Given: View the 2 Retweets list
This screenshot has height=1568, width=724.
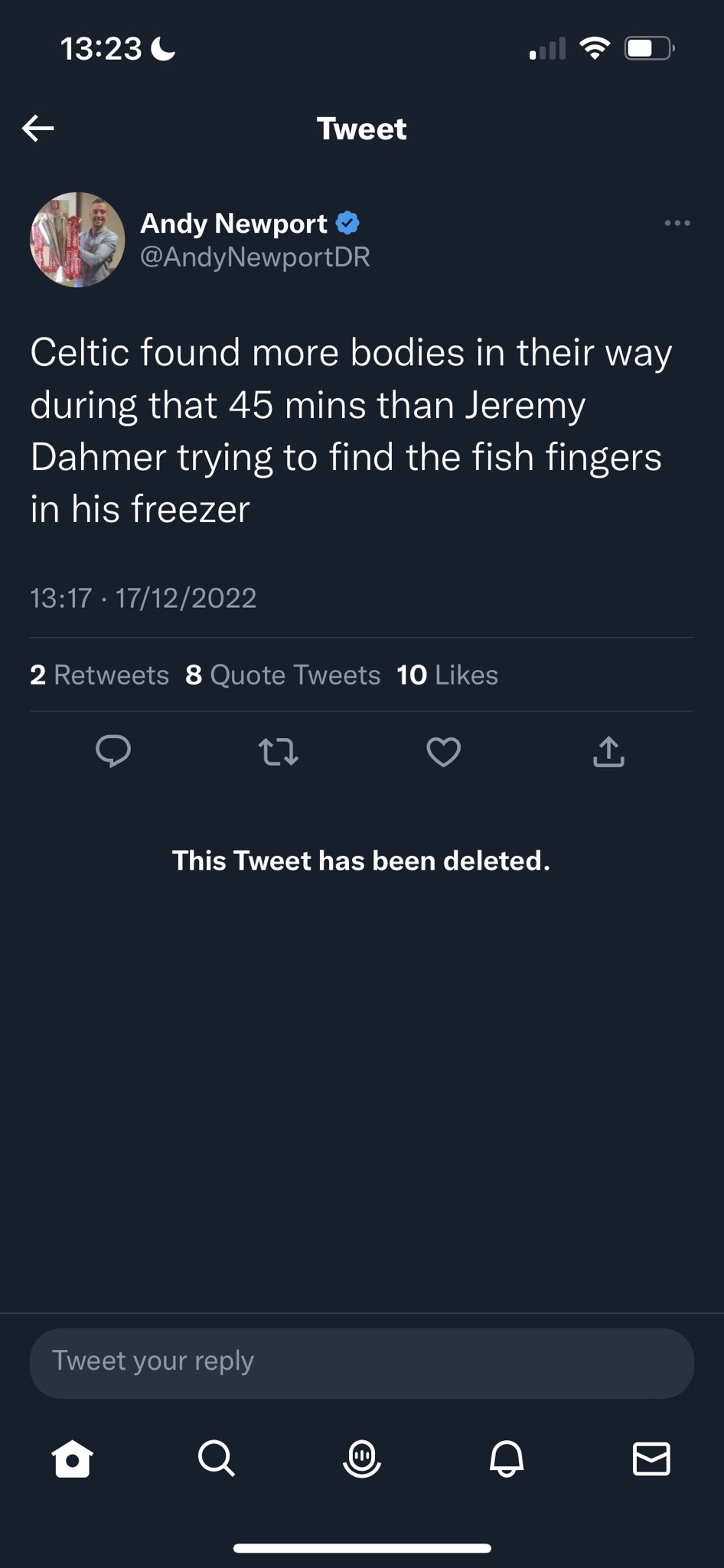Looking at the screenshot, I should 99,675.
